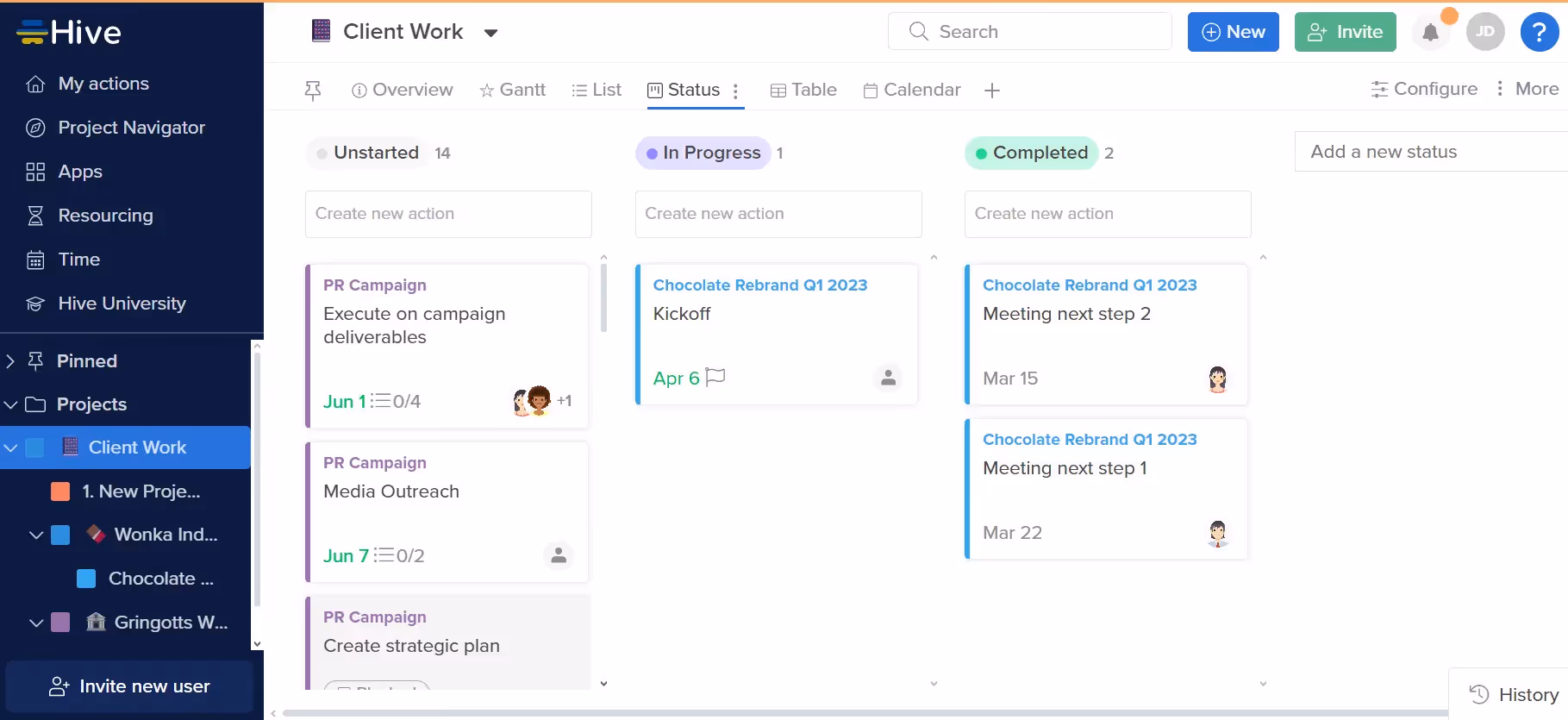Click Create new action in Completed column
The height and width of the screenshot is (720, 1568).
click(x=1108, y=214)
